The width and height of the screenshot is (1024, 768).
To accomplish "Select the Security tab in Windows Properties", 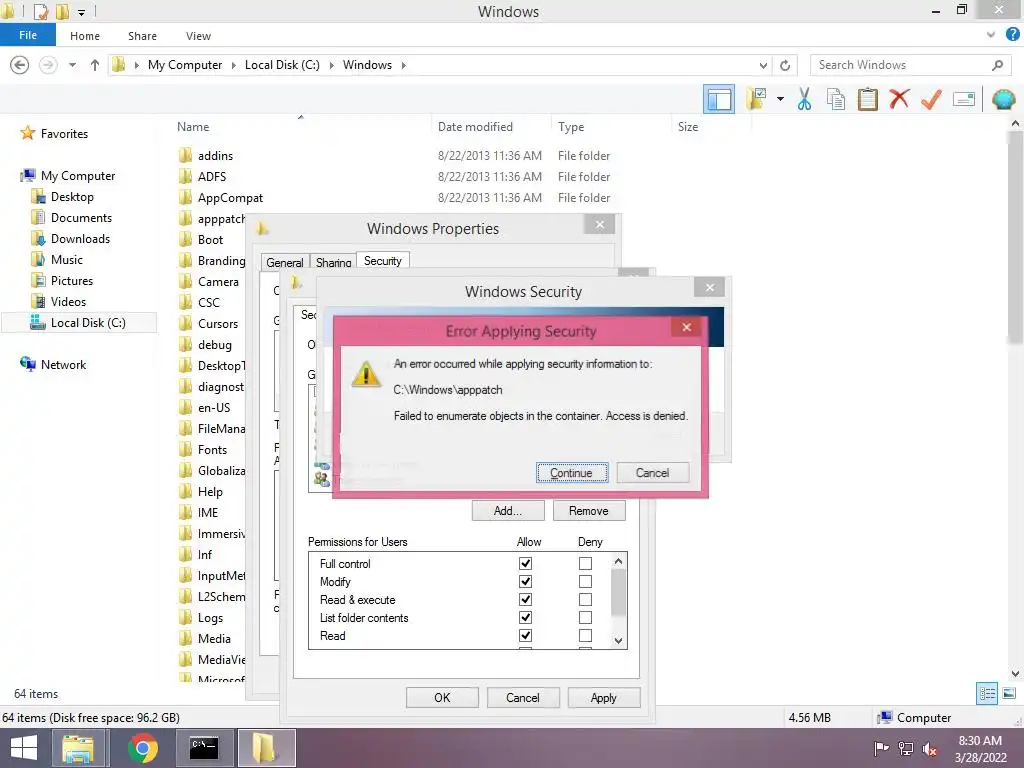I will click(x=383, y=261).
